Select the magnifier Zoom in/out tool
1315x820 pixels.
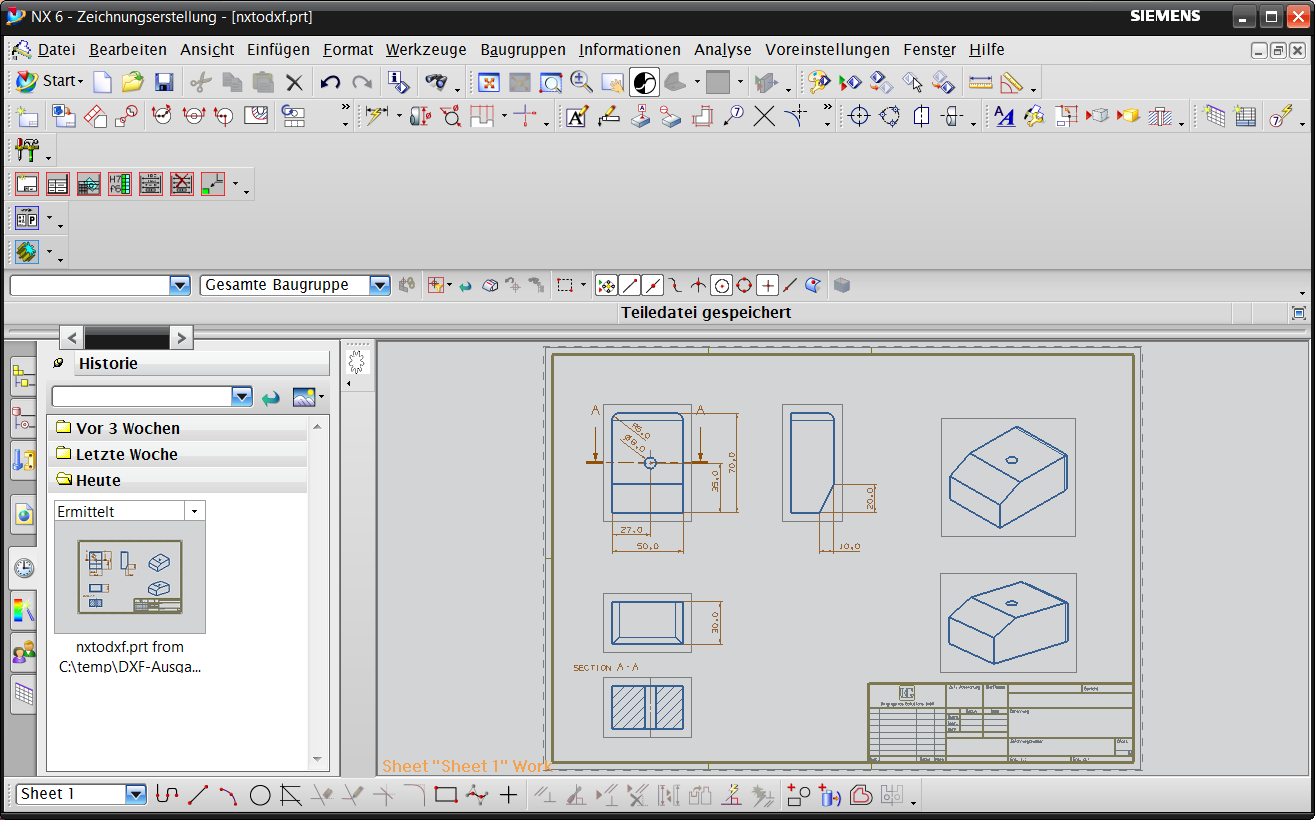[581, 82]
